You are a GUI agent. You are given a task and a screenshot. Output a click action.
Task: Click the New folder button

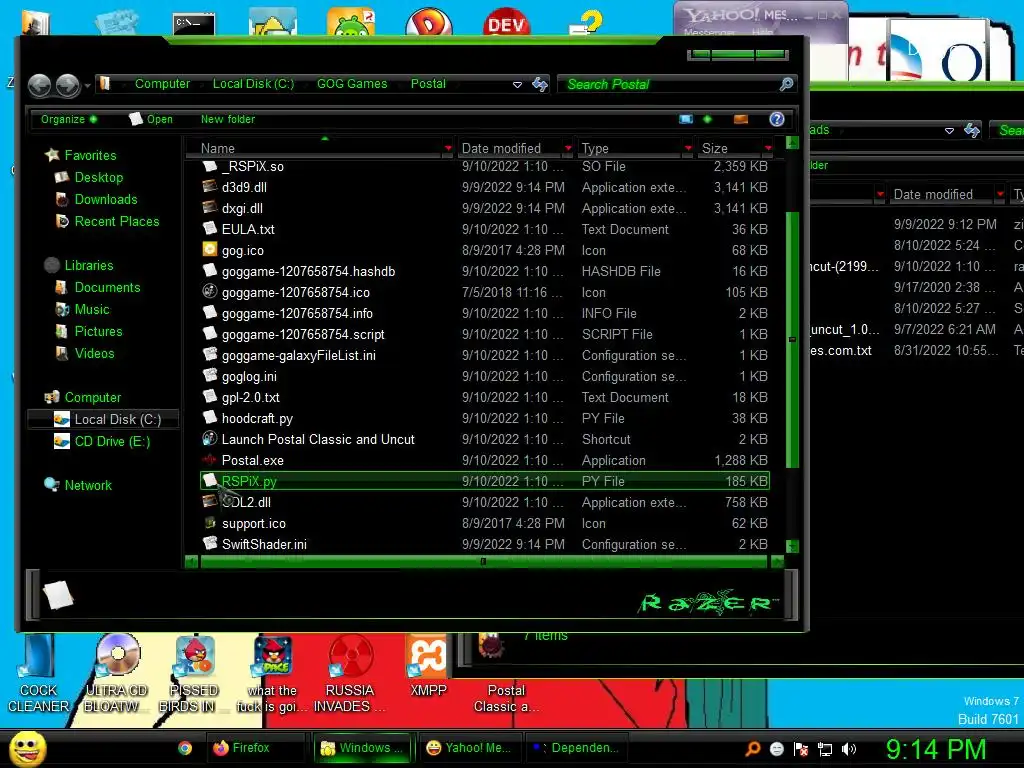pyautogui.click(x=228, y=119)
